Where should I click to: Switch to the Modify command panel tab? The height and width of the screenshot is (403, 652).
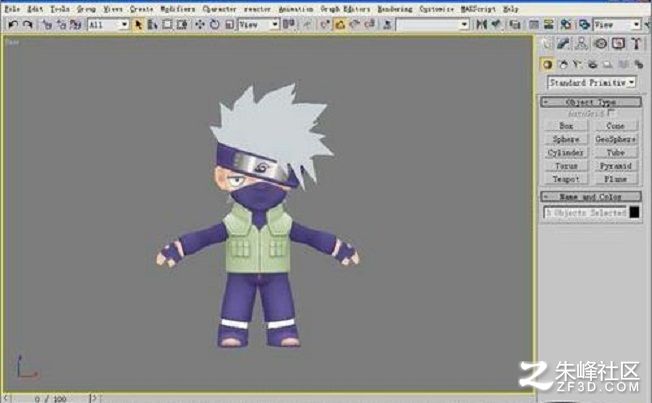pos(564,44)
